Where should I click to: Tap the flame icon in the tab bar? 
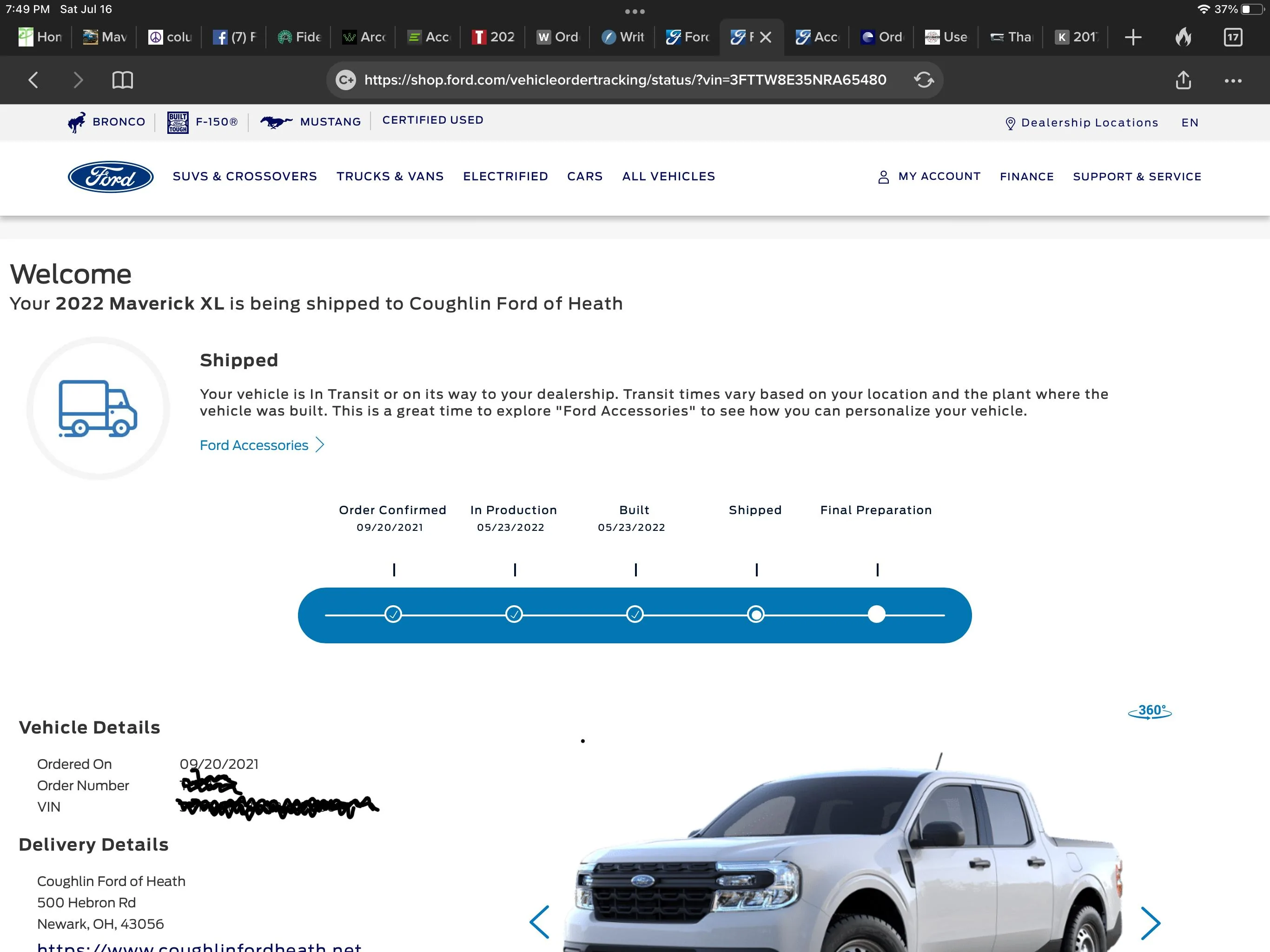(x=1184, y=37)
